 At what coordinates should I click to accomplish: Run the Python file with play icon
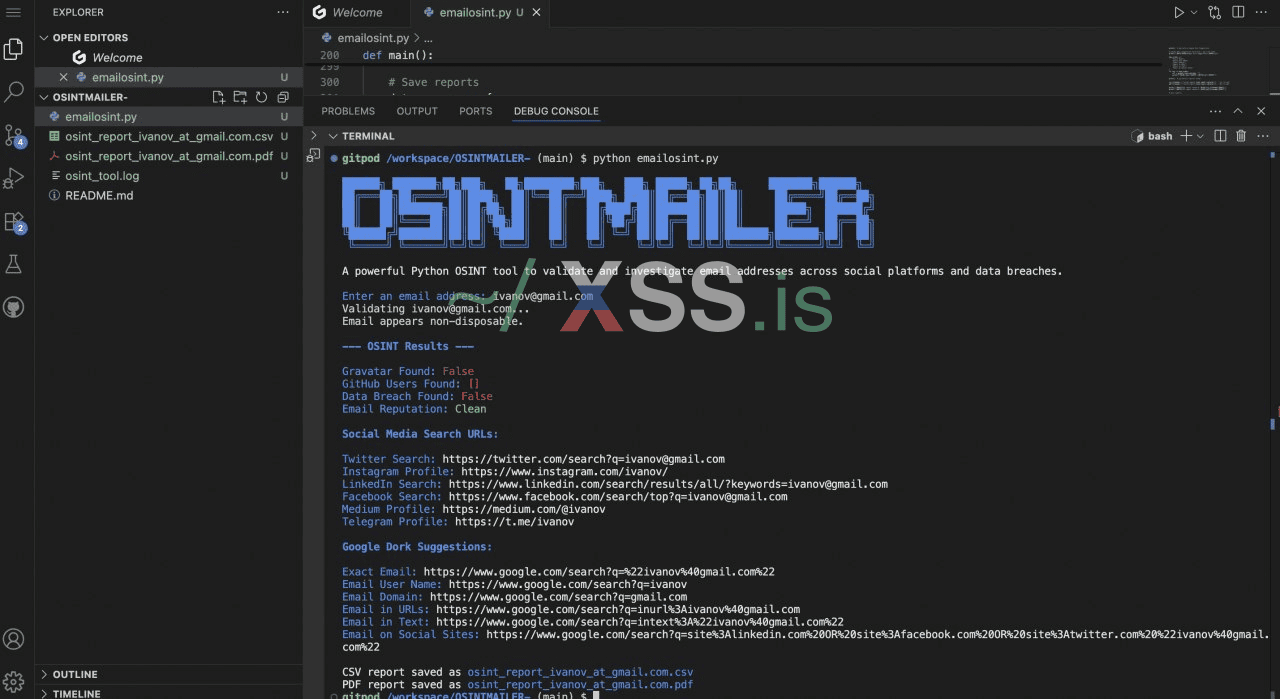click(x=1179, y=12)
